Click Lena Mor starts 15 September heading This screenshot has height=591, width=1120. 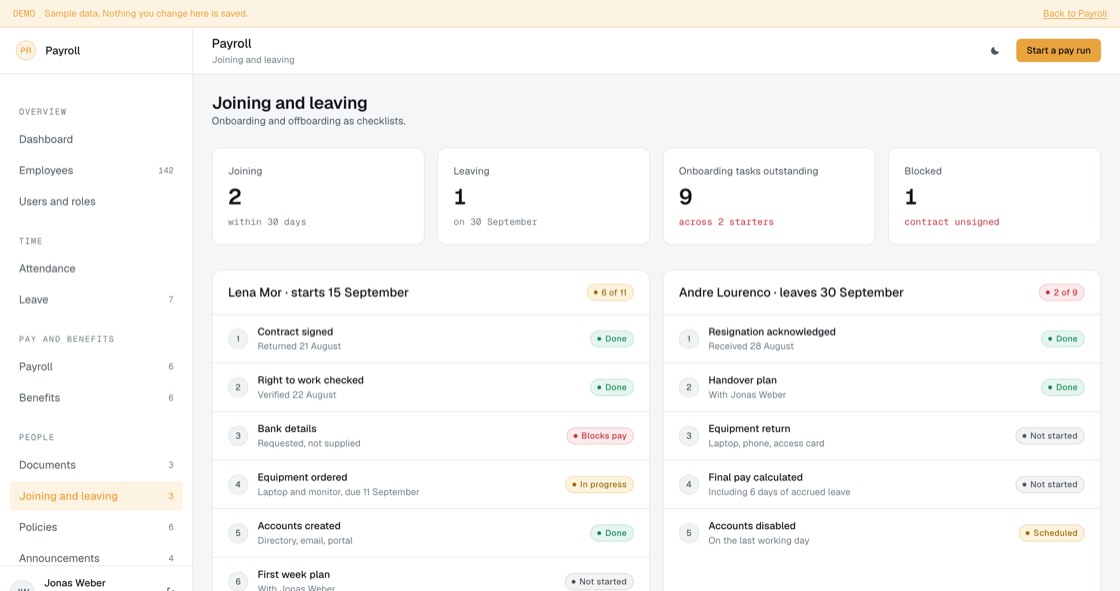click(319, 292)
